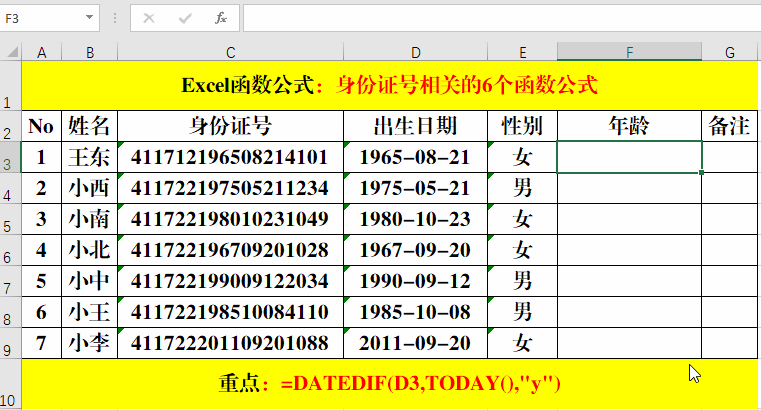Select ID cell 411722198510084110
Screen dimensions: 761x410
231,312
